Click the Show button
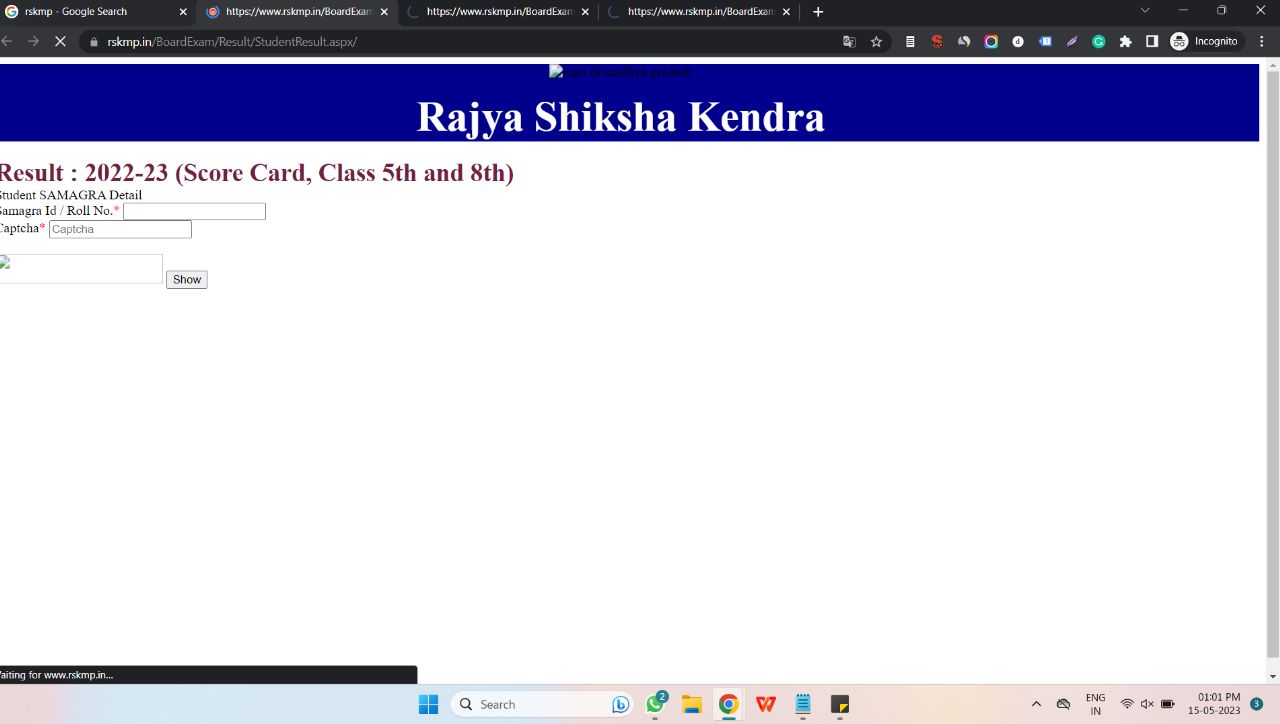 click(186, 279)
